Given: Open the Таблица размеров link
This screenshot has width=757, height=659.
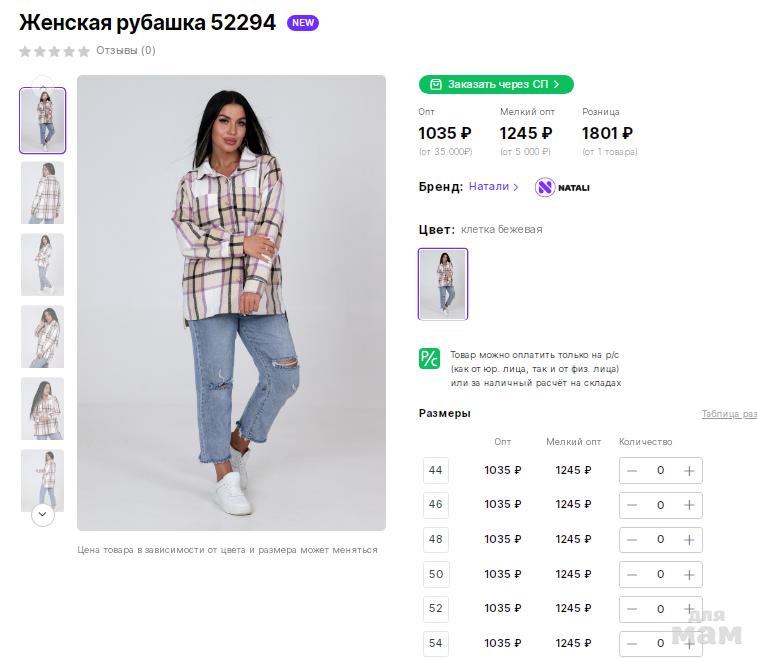Looking at the screenshot, I should coord(728,414).
